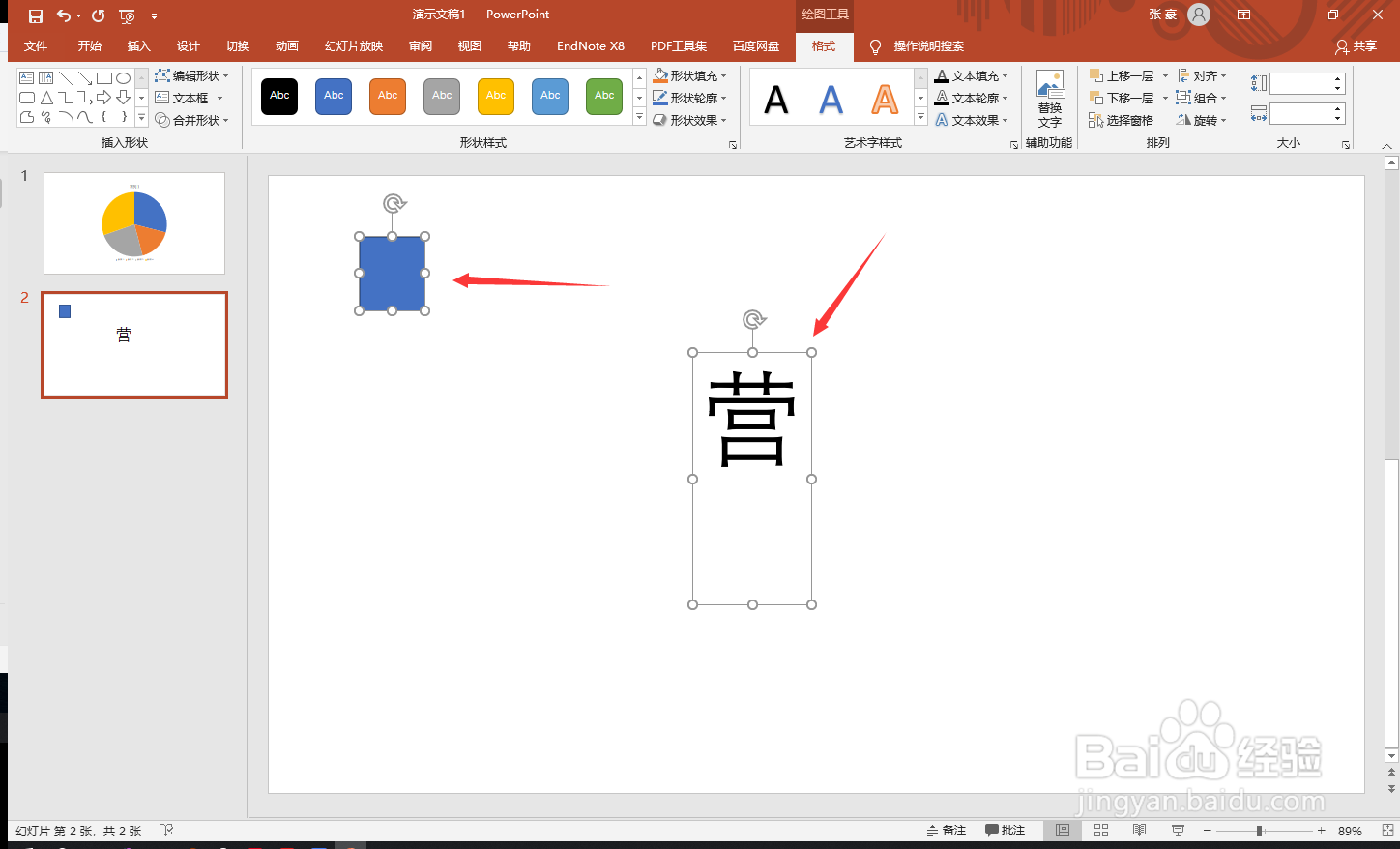Open the EndNote X8 tab
Image resolution: width=1400 pixels, height=849 pixels.
click(591, 46)
